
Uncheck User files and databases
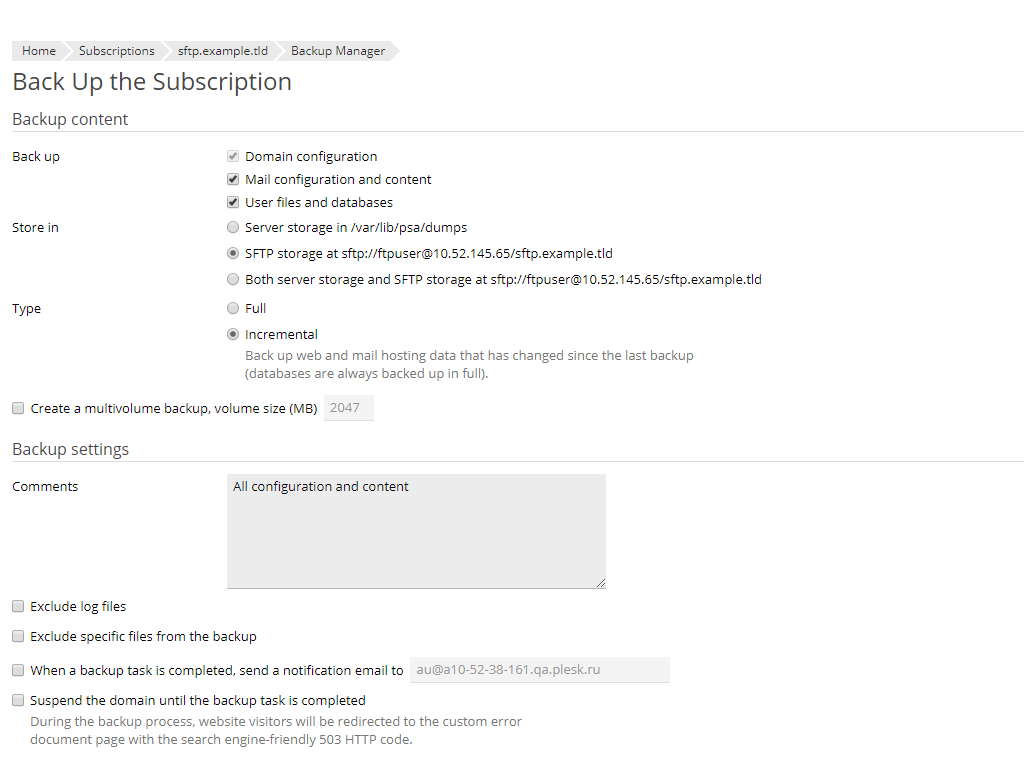233,203
